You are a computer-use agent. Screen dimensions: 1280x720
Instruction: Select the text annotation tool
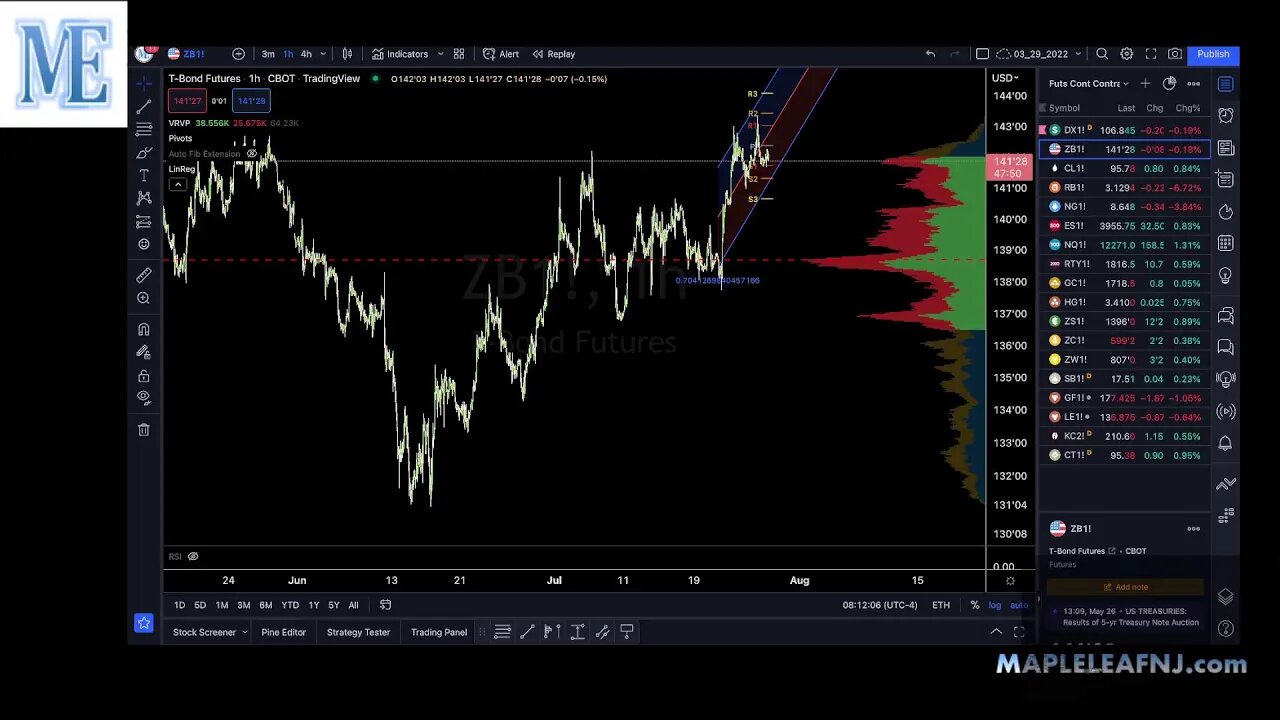144,175
